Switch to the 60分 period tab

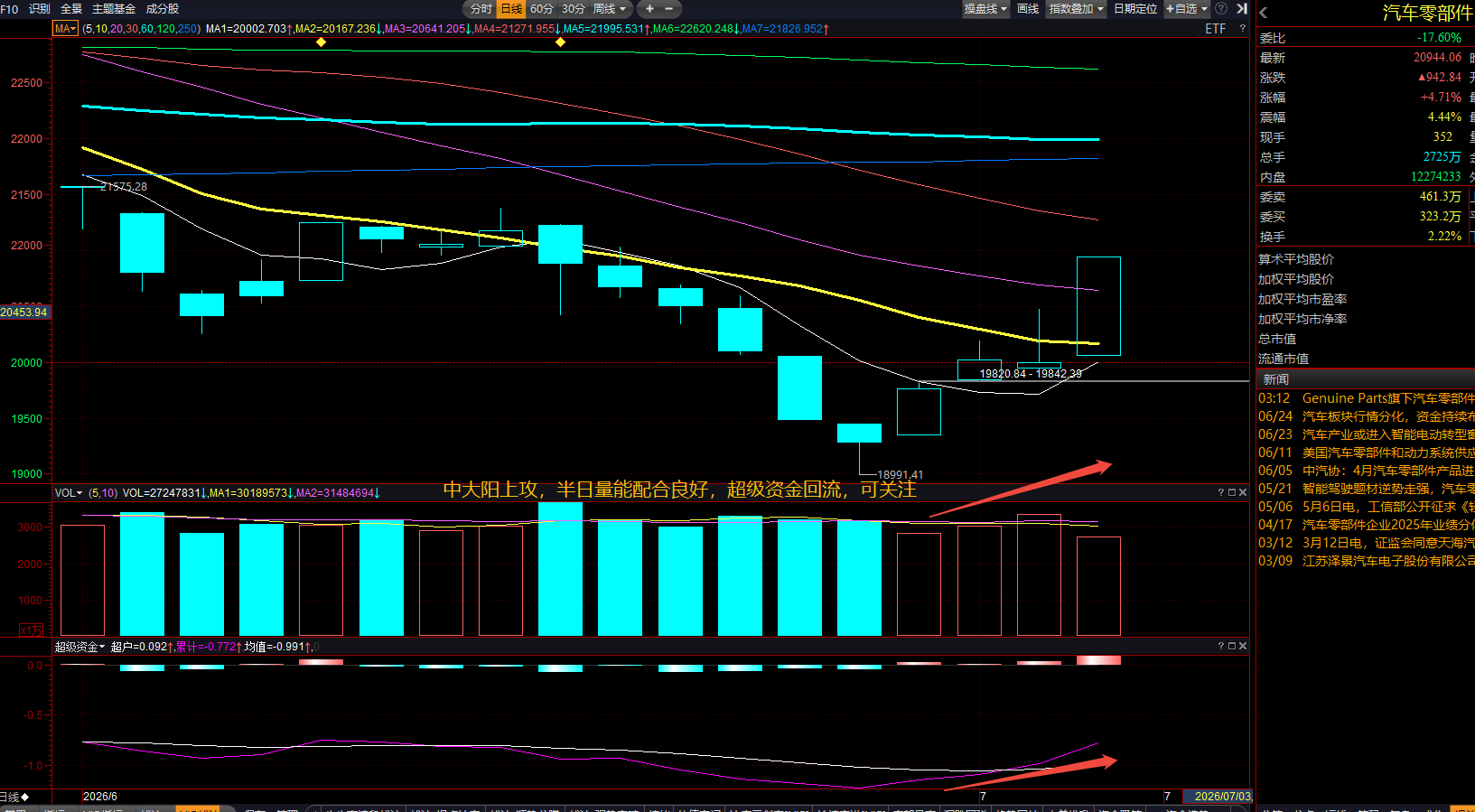tap(542, 9)
